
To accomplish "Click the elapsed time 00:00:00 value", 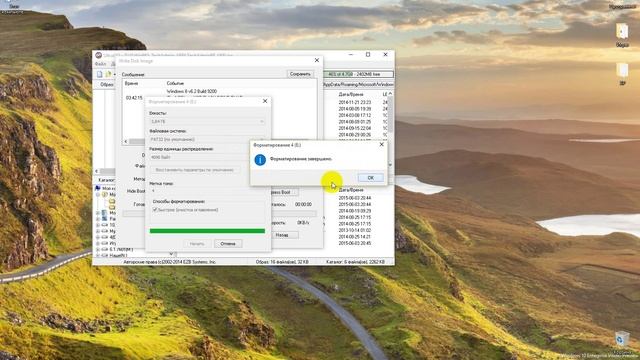I will tap(303, 204).
